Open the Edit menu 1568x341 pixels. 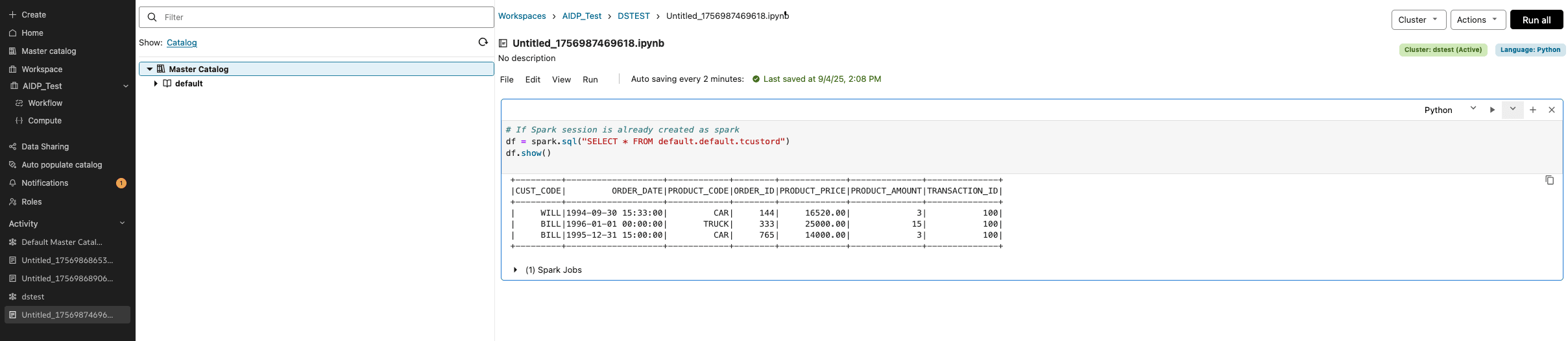[x=533, y=79]
